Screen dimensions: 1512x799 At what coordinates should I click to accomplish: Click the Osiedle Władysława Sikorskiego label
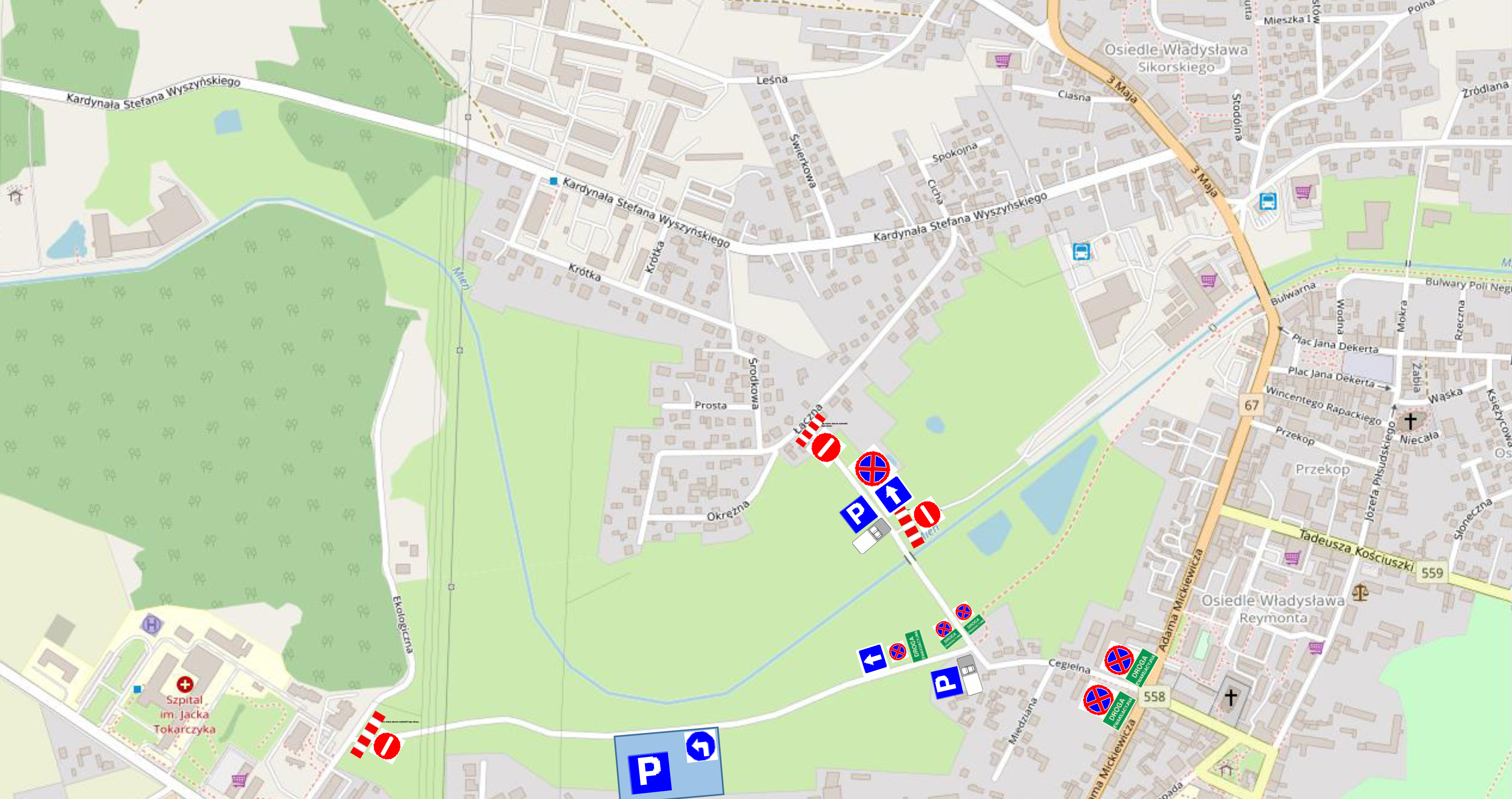[1176, 58]
